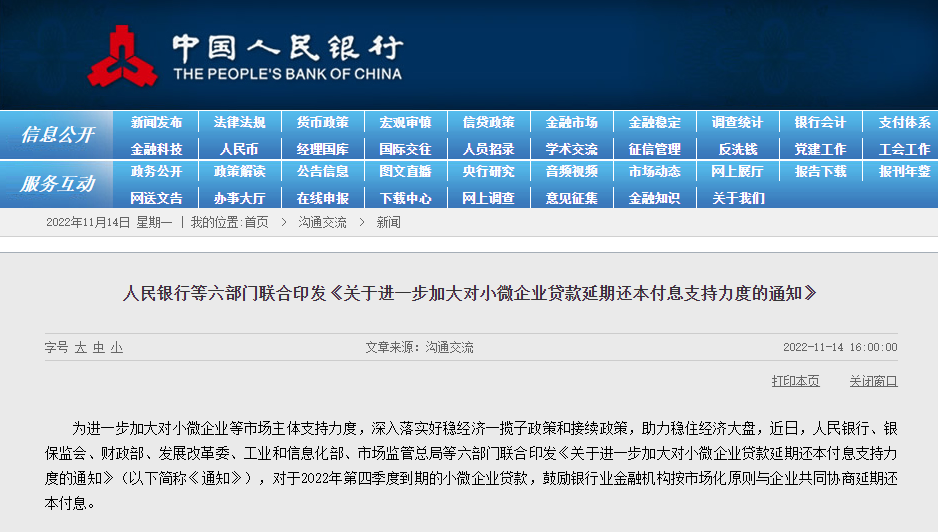The width and height of the screenshot is (938, 532).
Task: Go to 党建工作 section
Action: pyautogui.click(x=820, y=149)
